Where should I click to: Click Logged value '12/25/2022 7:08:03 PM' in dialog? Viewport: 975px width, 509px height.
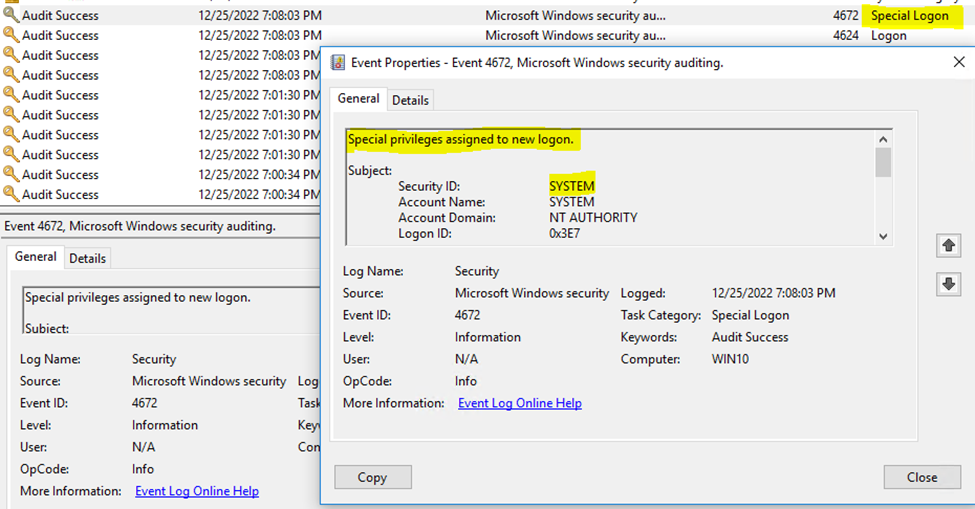click(x=774, y=293)
